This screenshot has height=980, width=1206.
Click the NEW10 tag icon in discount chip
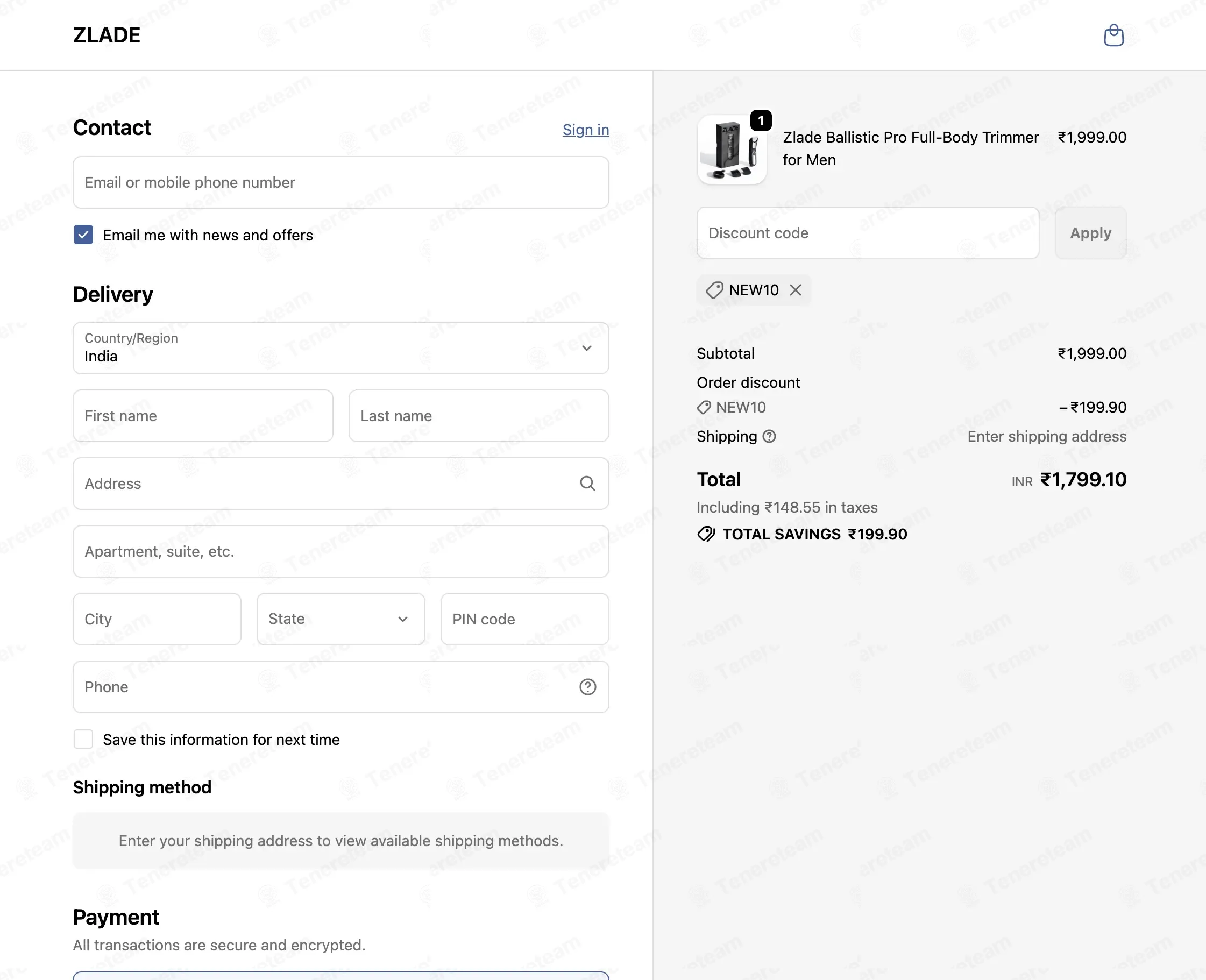tap(714, 290)
